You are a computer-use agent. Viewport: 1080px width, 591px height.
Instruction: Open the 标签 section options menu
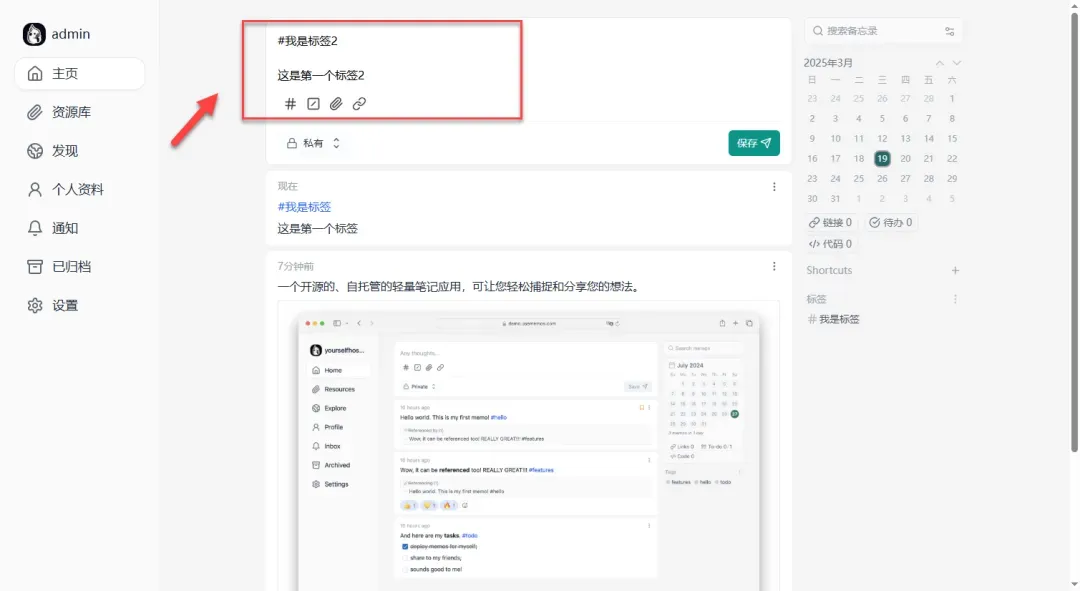[955, 298]
